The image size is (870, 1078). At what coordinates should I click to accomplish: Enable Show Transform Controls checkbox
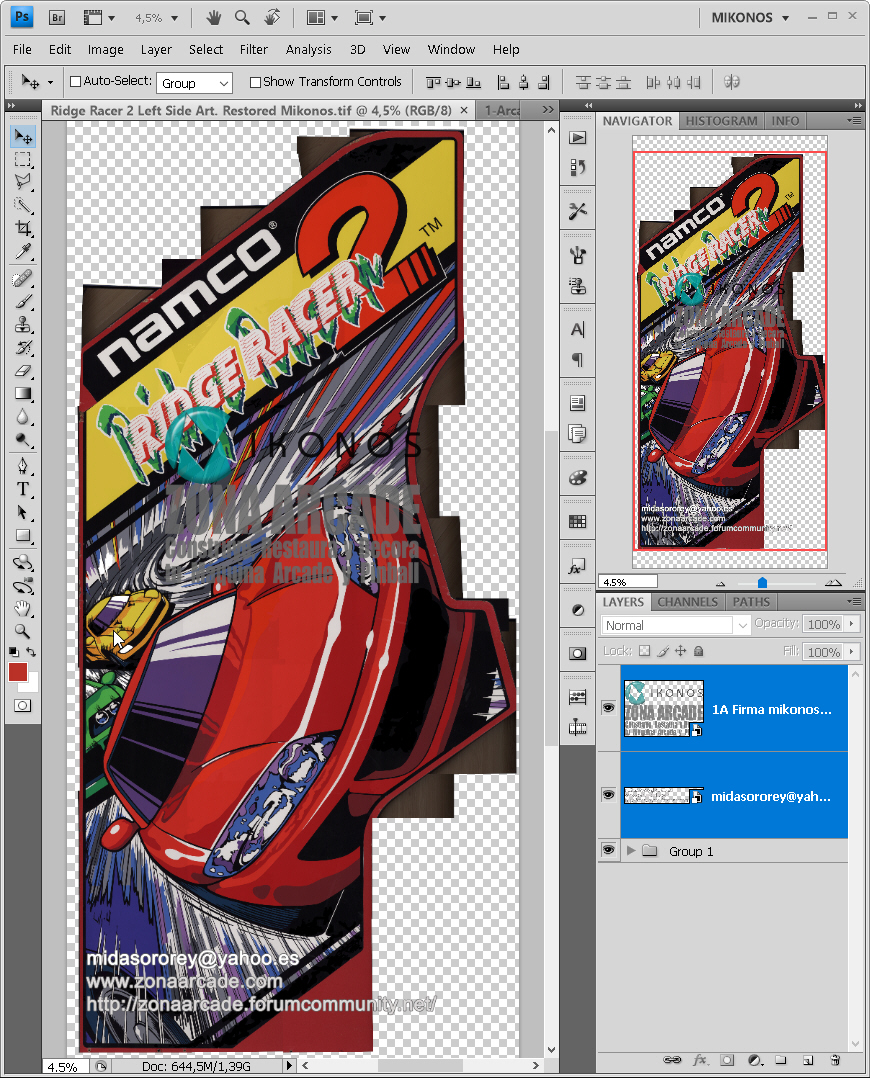tap(255, 82)
